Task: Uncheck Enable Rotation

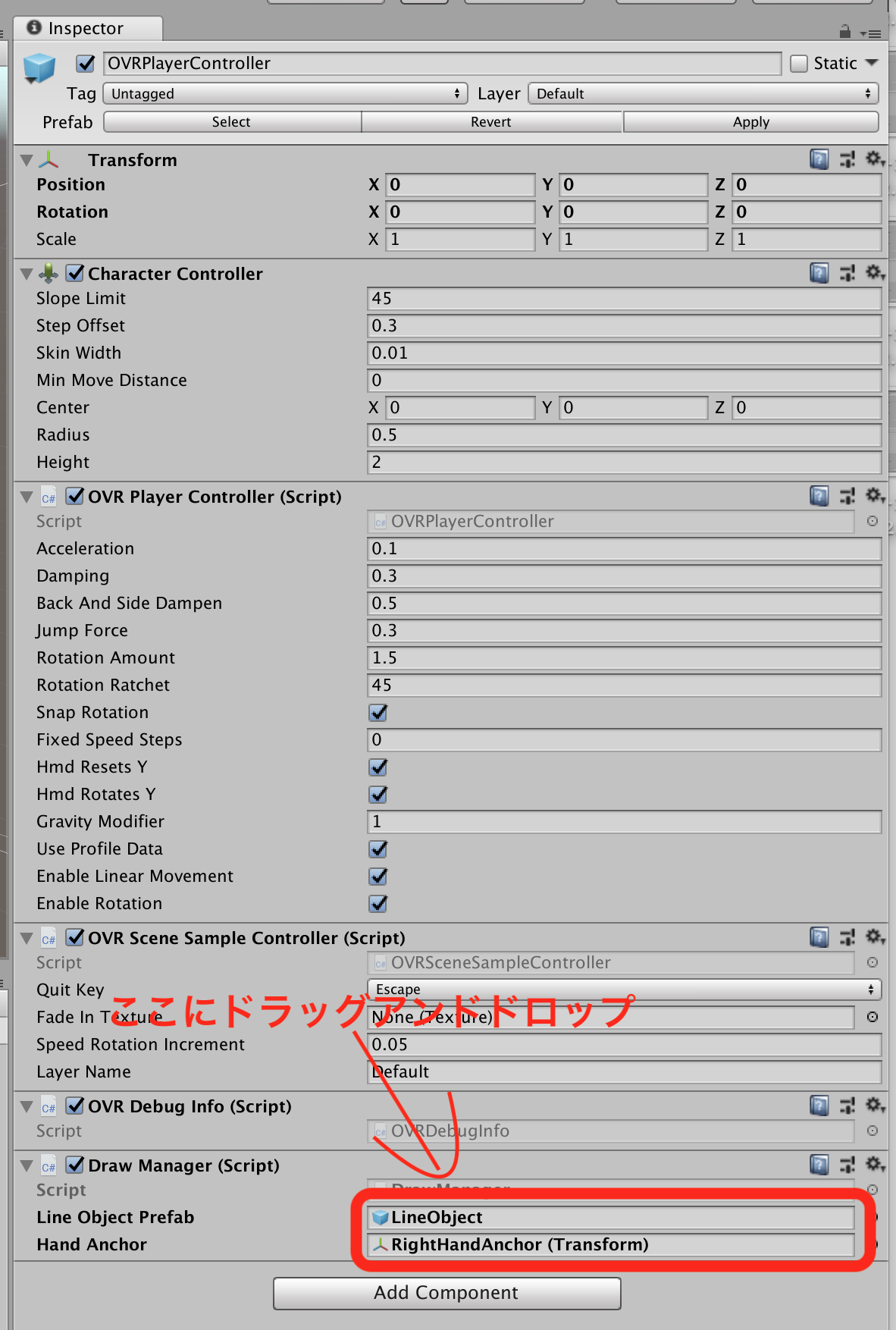Action: point(378,903)
